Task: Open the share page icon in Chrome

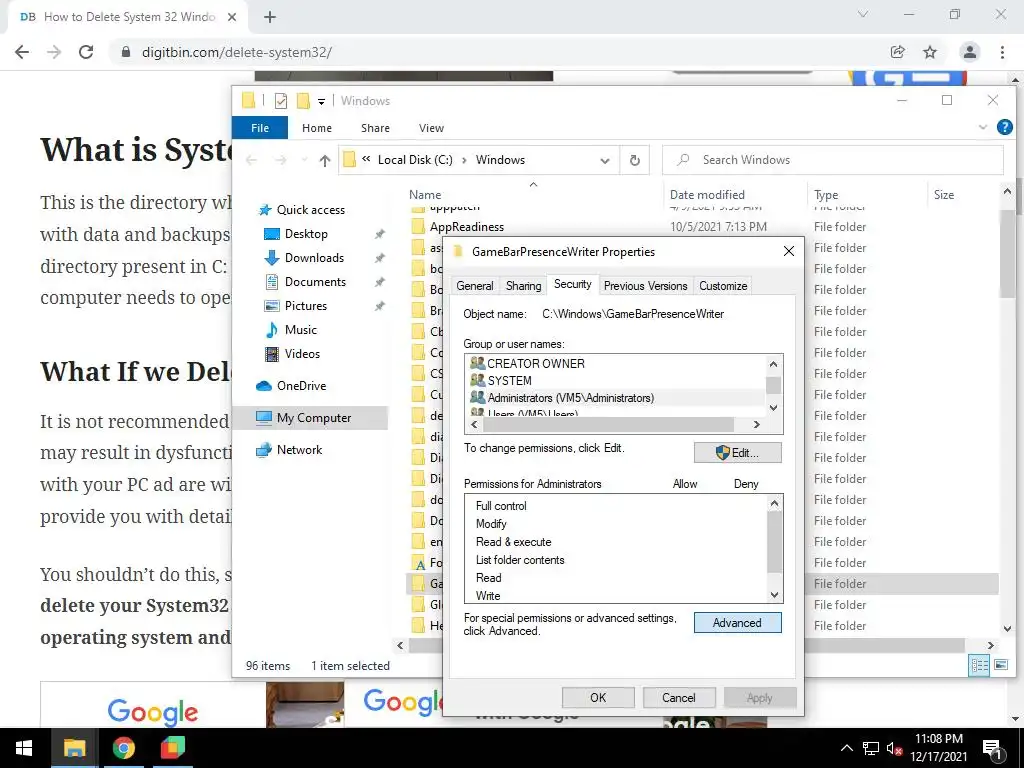Action: tap(898, 52)
